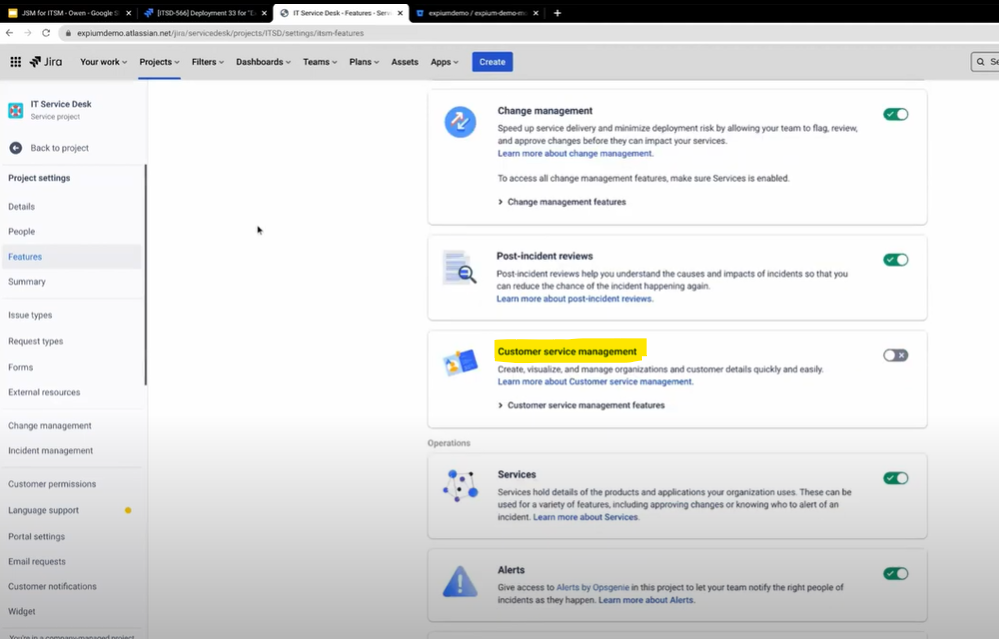Reload the page with the refresh icon
The width and height of the screenshot is (999, 639).
[x=46, y=32]
